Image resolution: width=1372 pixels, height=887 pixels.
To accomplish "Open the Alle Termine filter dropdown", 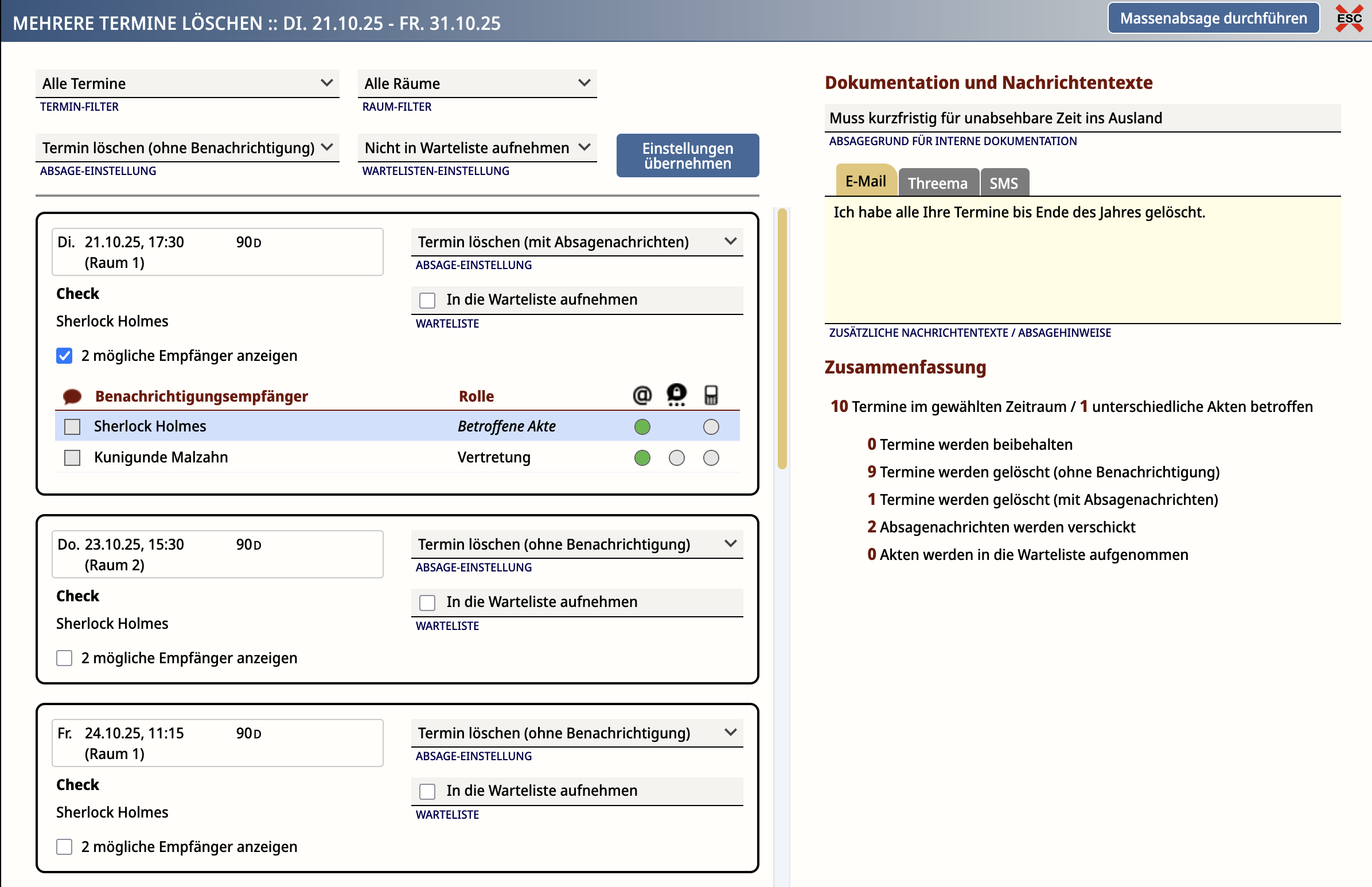I will [x=187, y=84].
